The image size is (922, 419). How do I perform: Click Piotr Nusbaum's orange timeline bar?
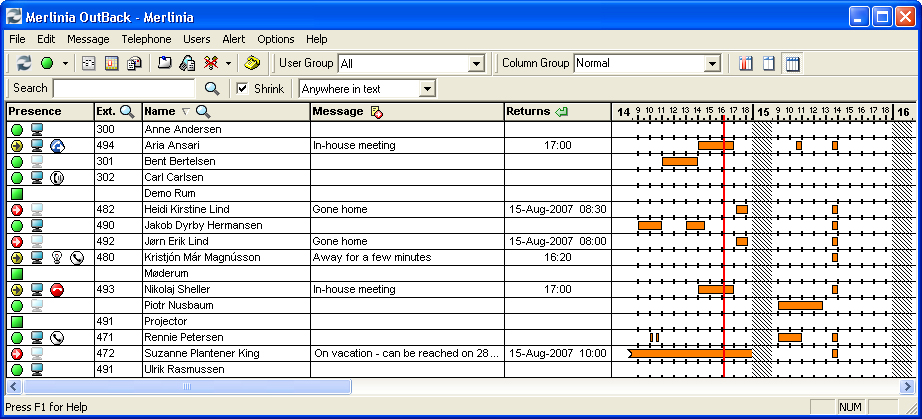point(800,306)
